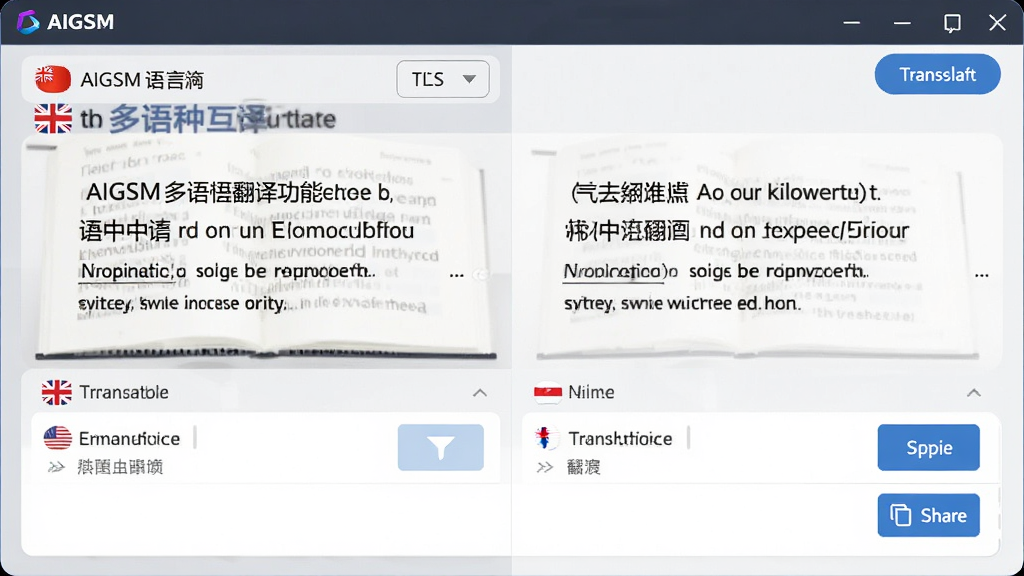Select the Transhtrioice language entry
1024x576 pixels.
pos(620,438)
